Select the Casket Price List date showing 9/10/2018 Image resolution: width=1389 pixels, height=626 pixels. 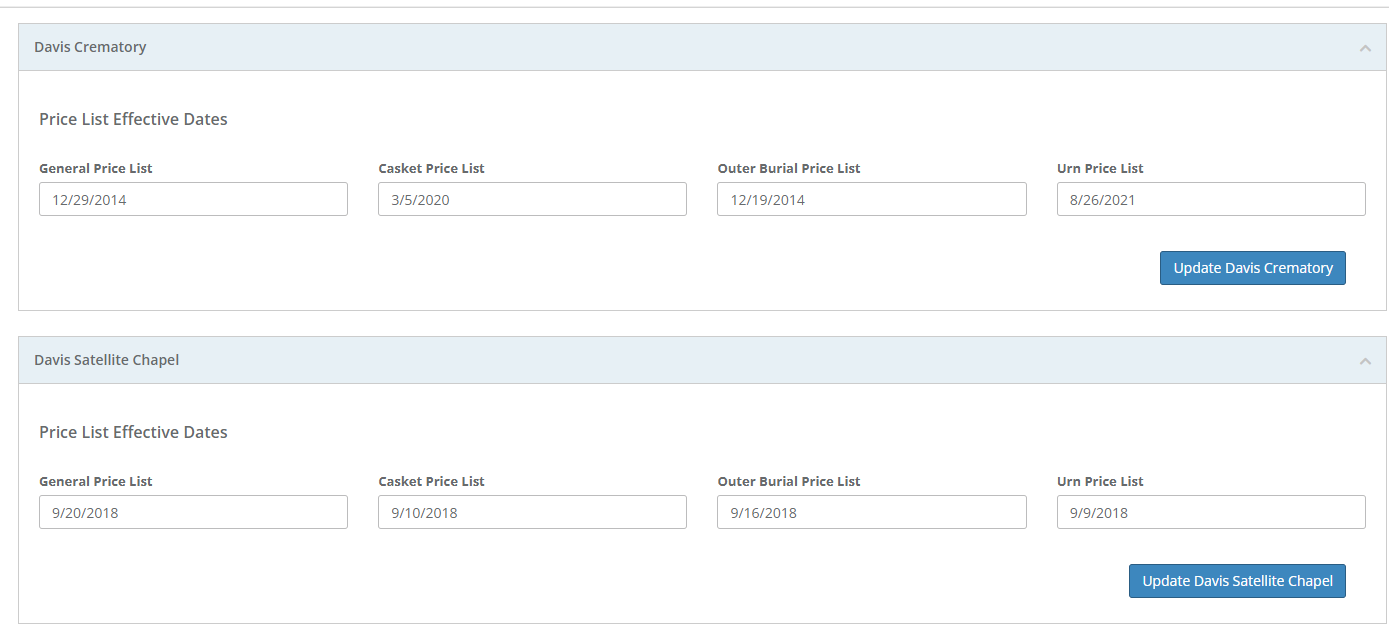click(x=532, y=511)
